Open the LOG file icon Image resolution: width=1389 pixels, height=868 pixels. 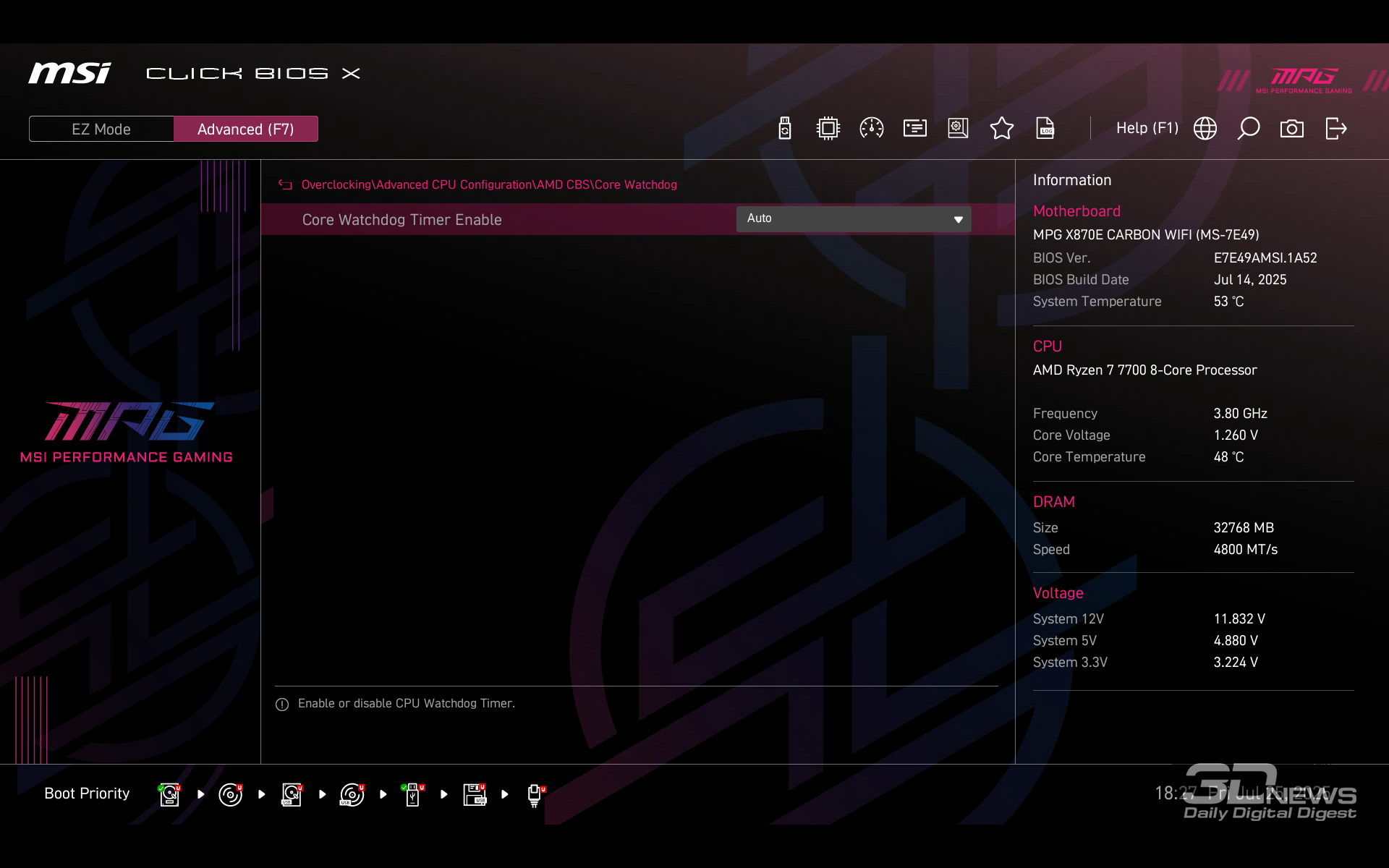[x=1045, y=129]
